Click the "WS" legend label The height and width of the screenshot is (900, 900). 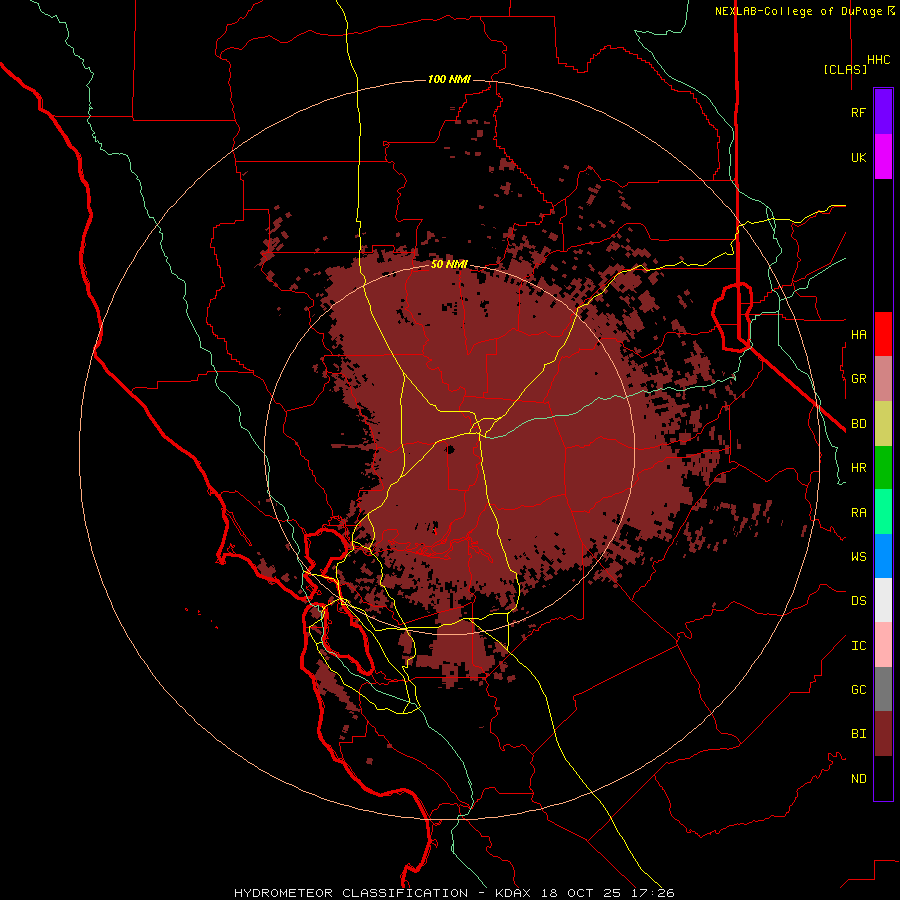(858, 557)
